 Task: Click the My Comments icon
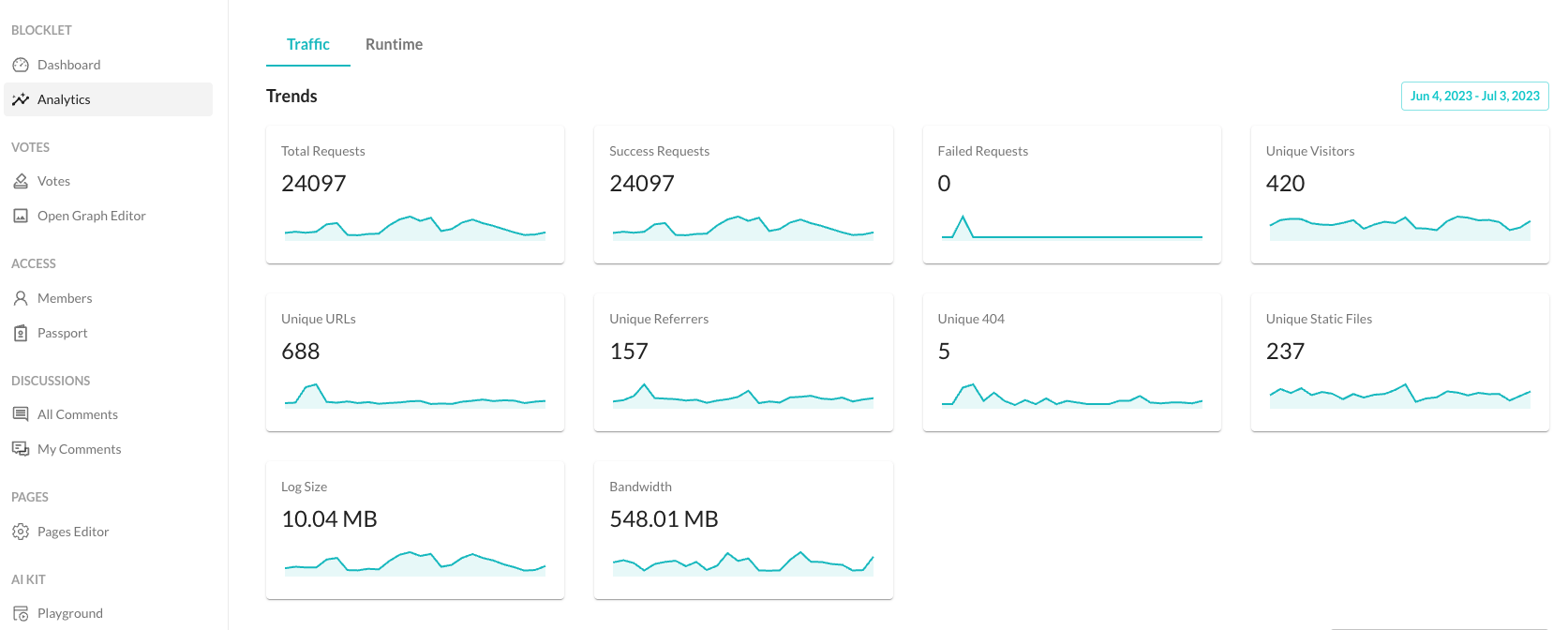[21, 449]
